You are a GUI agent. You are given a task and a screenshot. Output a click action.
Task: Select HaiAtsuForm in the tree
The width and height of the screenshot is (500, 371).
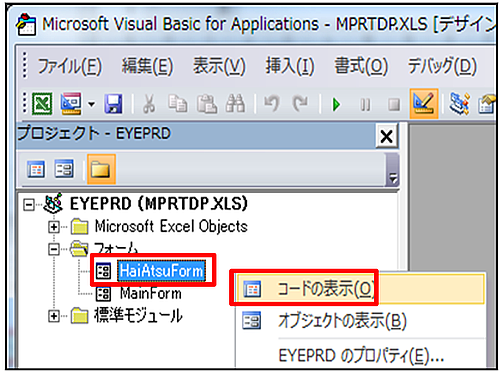click(161, 271)
